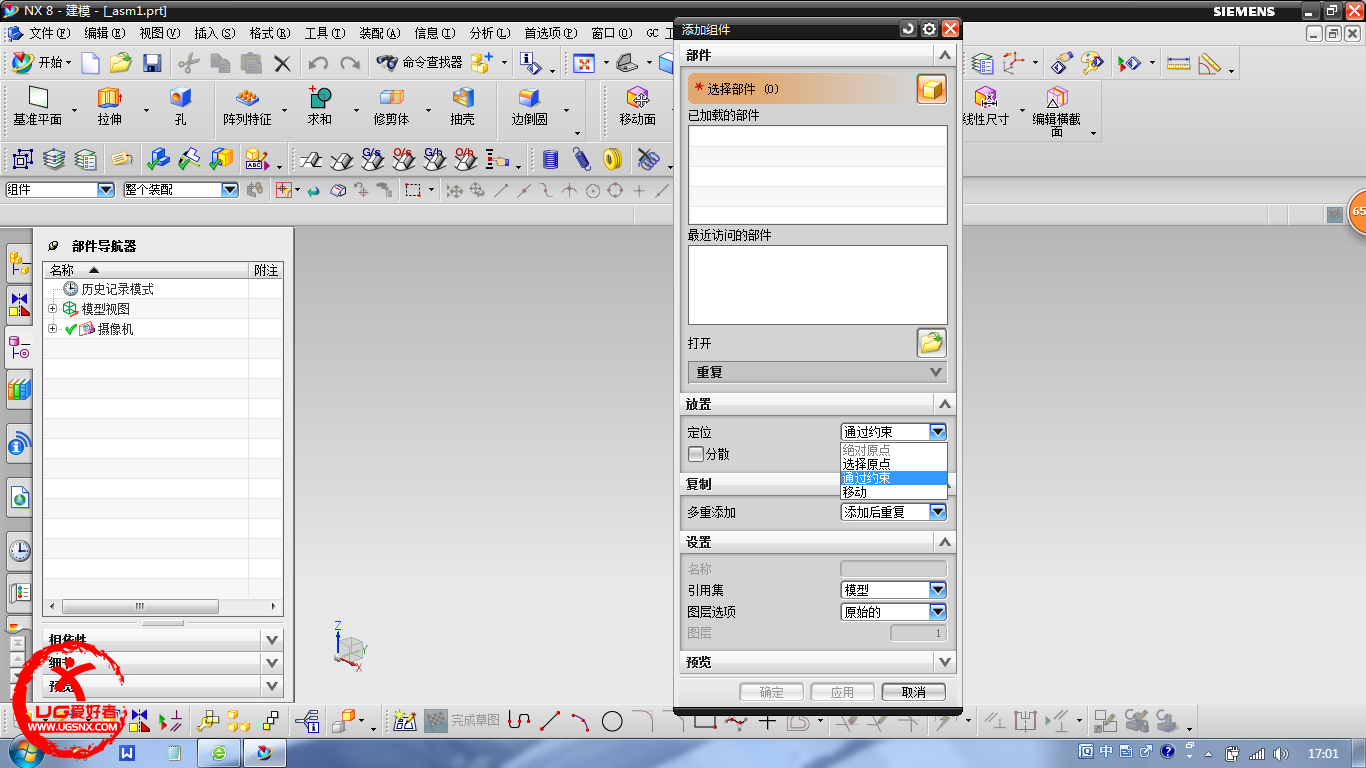Select the 抽壳 shell tool
The height and width of the screenshot is (768, 1366).
click(x=462, y=107)
